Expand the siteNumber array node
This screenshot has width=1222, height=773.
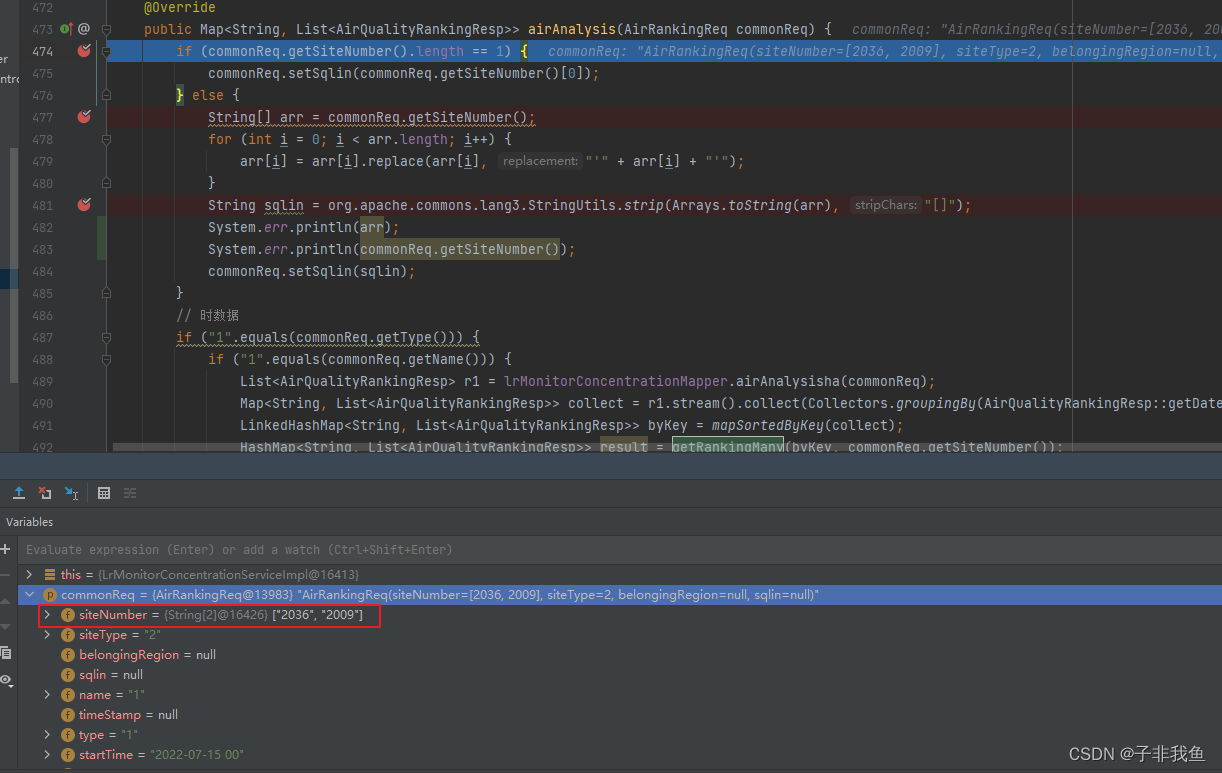tap(47, 615)
